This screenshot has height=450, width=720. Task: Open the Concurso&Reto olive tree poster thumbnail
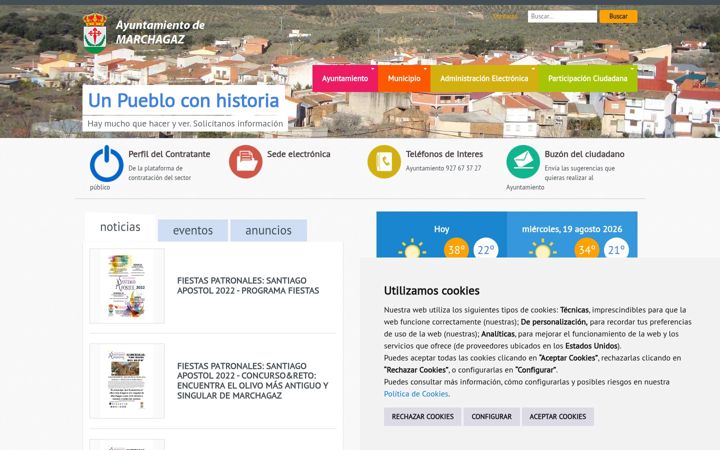pos(127,381)
